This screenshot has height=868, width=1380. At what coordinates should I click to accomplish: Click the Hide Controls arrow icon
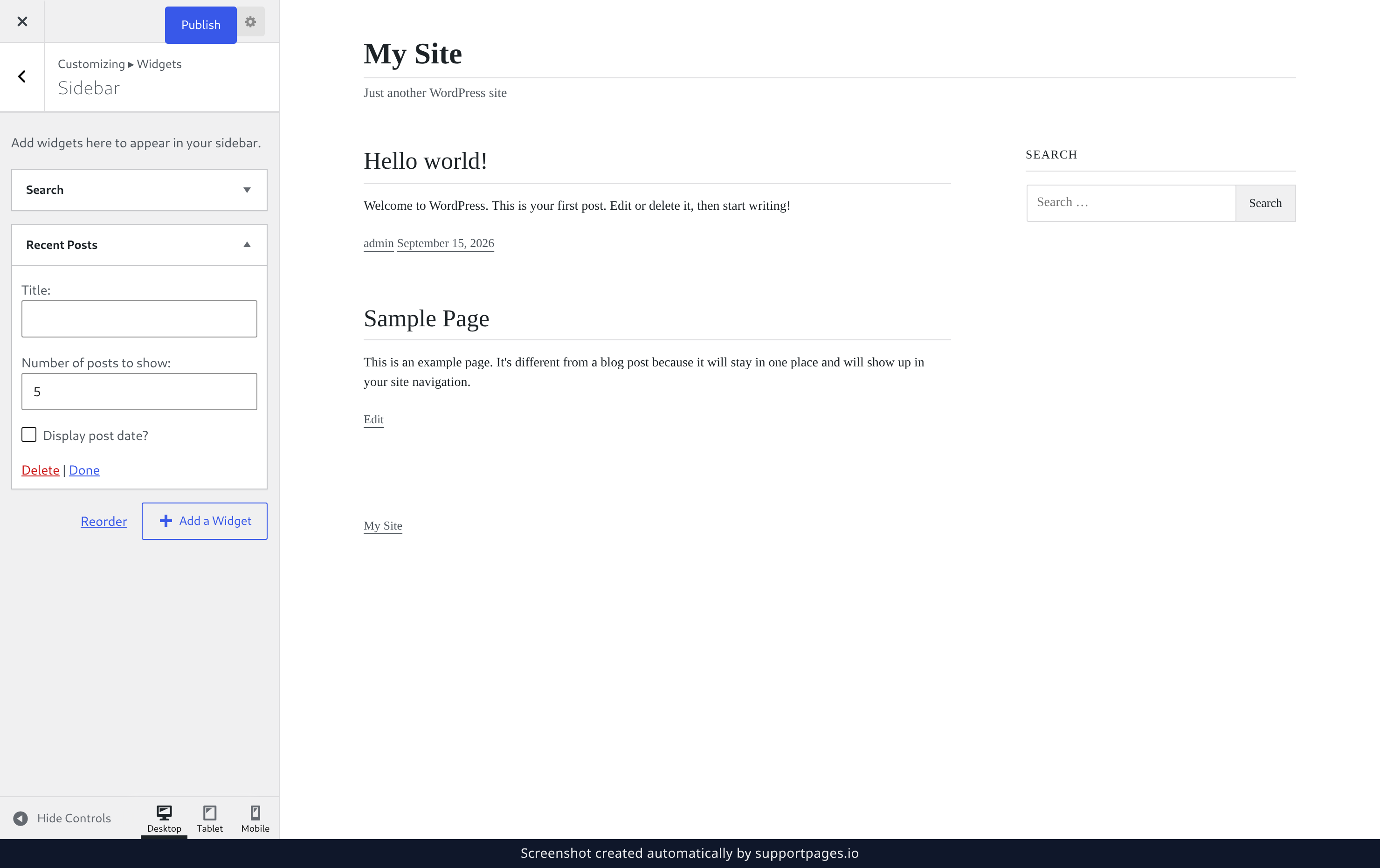click(x=21, y=818)
